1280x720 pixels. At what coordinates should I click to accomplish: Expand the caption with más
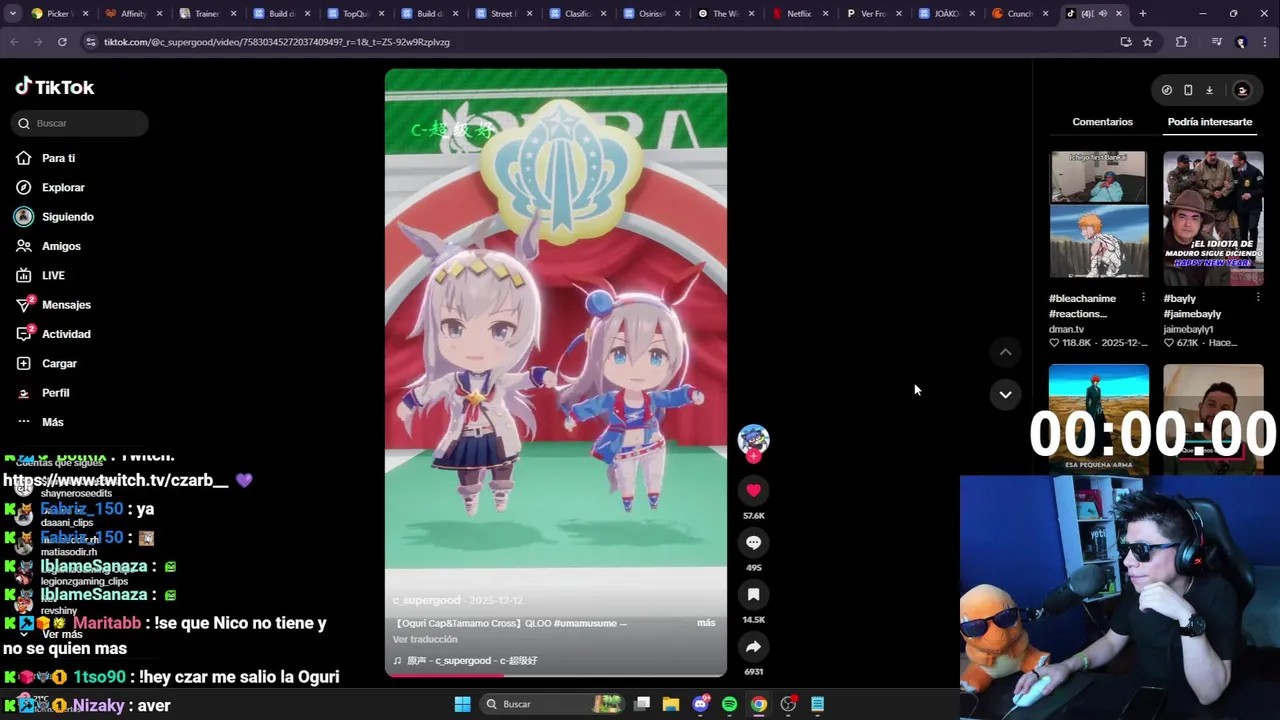706,623
